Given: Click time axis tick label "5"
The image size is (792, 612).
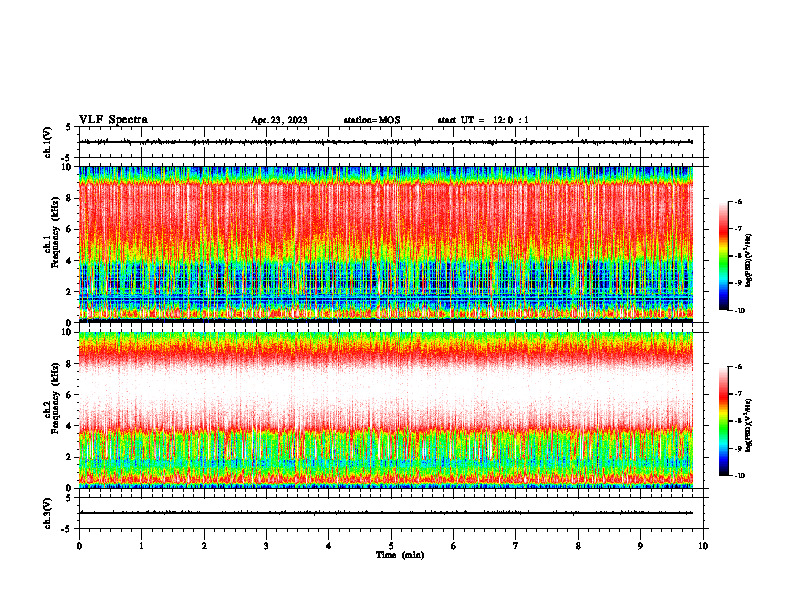Looking at the screenshot, I should [x=391, y=546].
